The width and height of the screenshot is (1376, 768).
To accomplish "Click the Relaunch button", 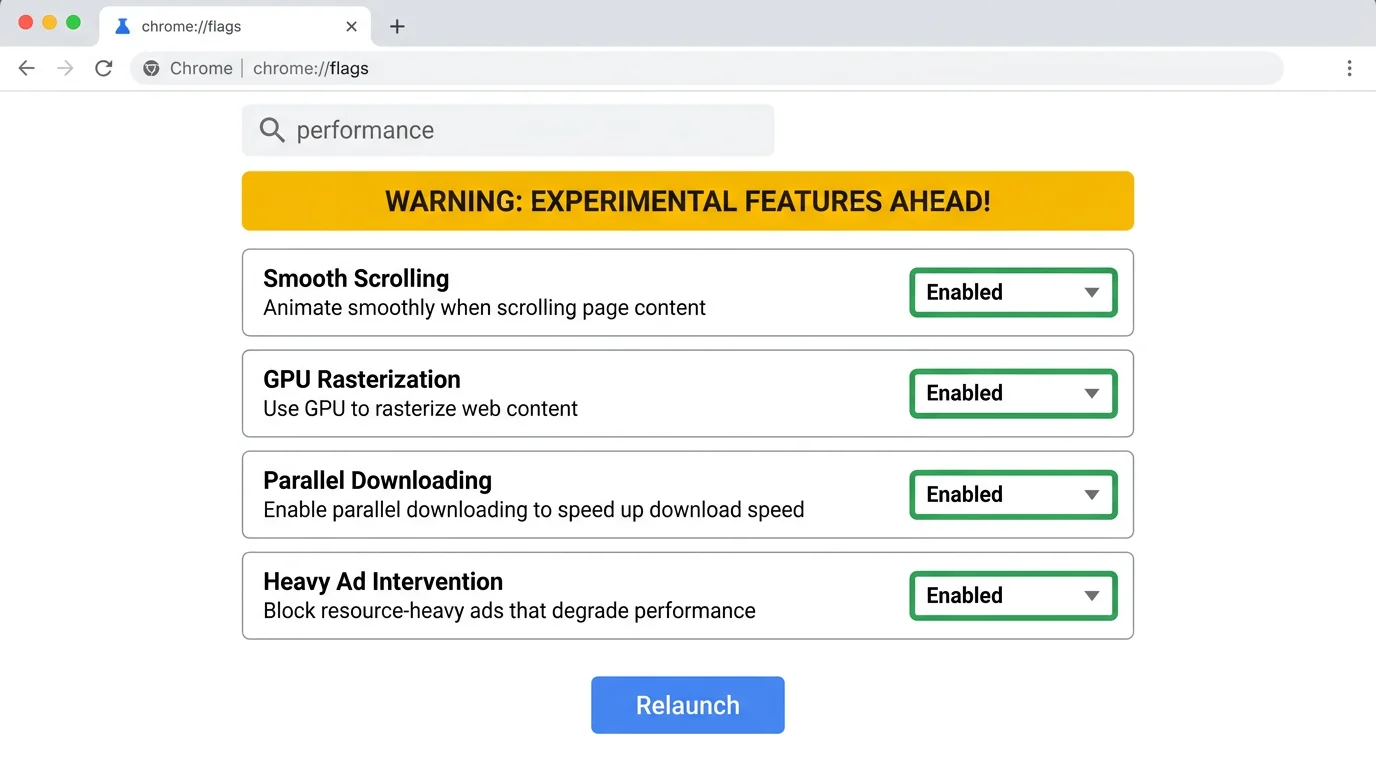I will pos(687,705).
